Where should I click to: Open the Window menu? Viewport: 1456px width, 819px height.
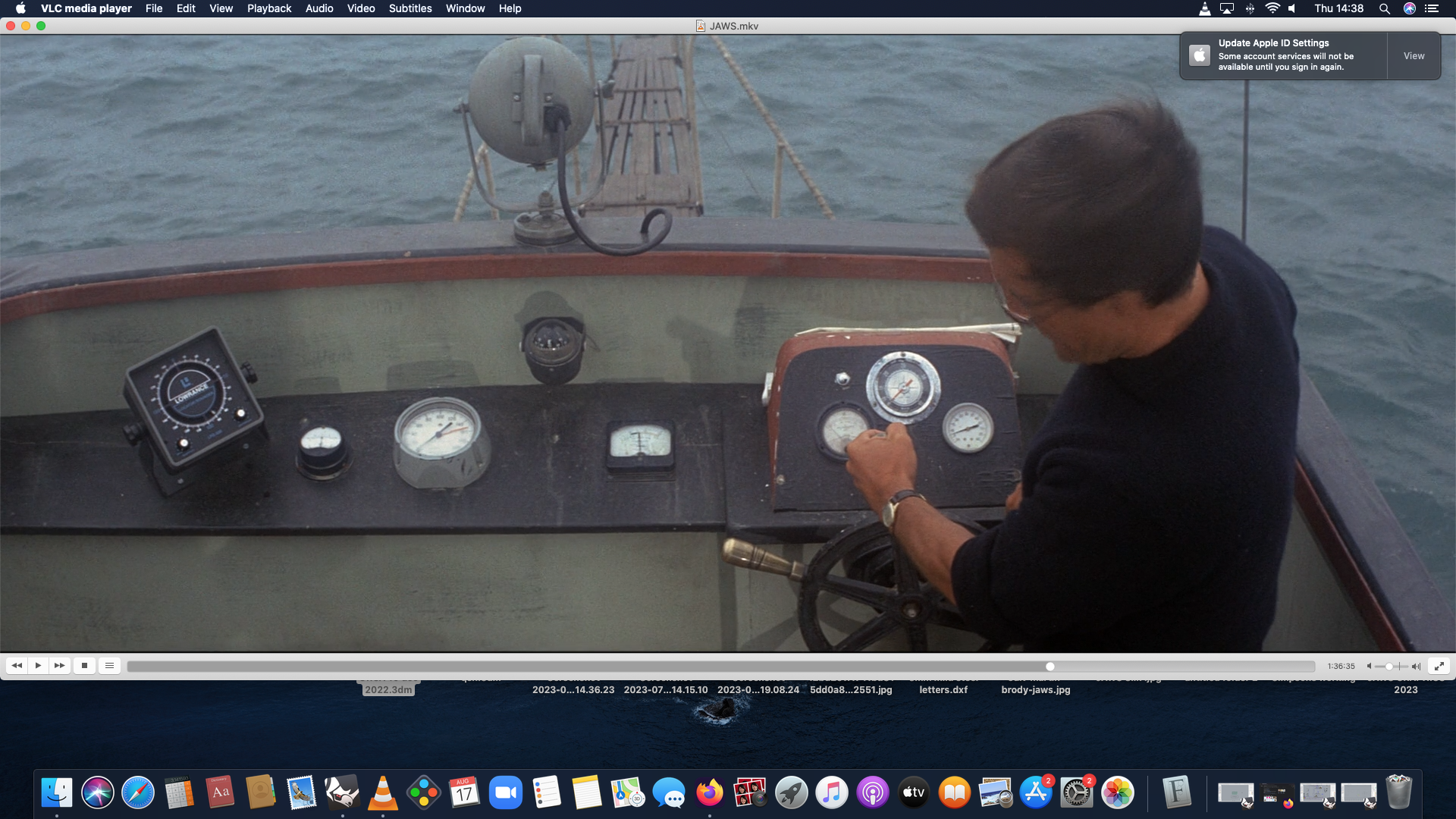pyautogui.click(x=465, y=8)
